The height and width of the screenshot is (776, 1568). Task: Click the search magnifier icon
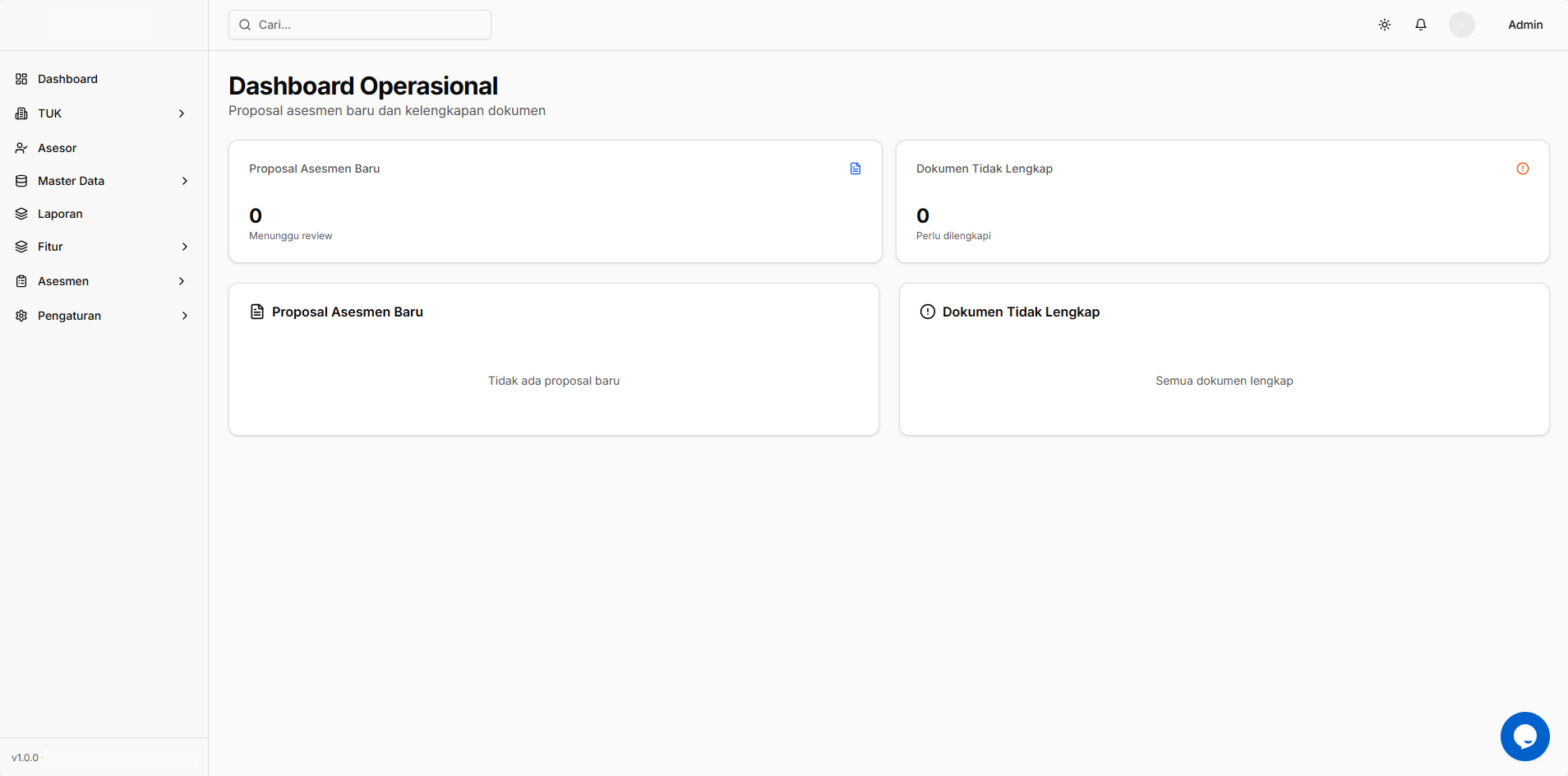coord(245,25)
